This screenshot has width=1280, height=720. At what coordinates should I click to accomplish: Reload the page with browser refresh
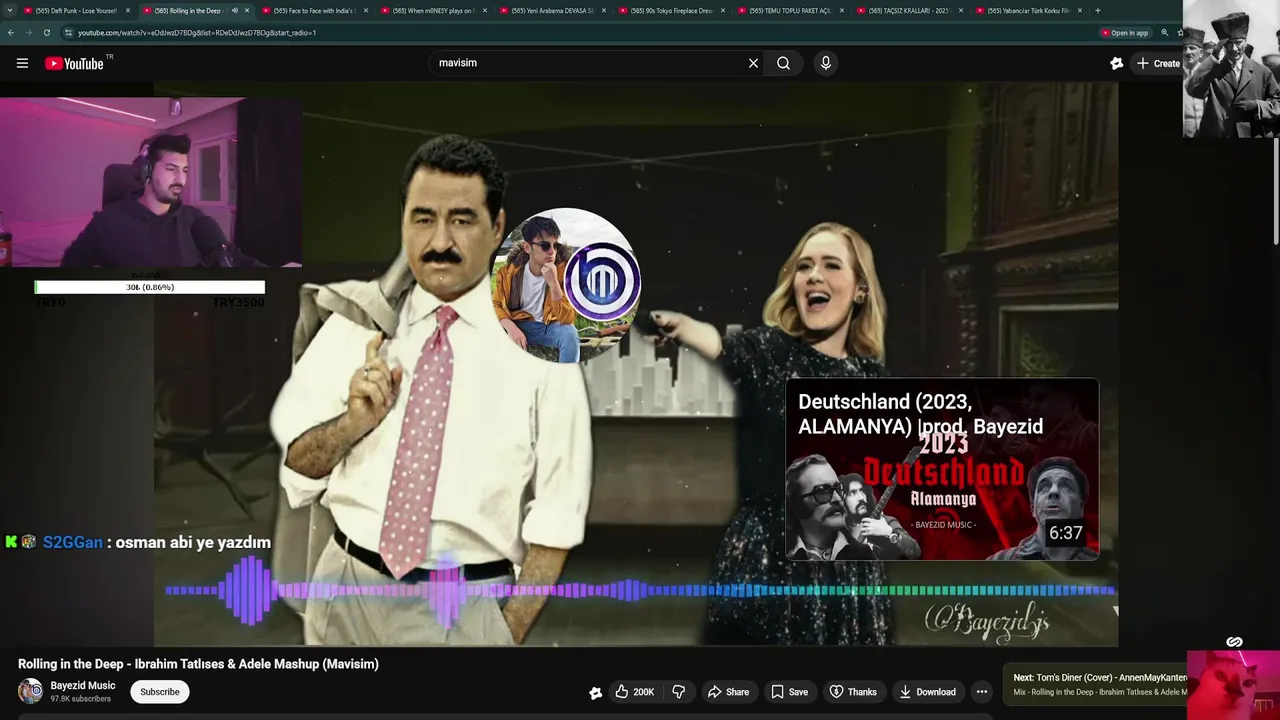point(47,32)
